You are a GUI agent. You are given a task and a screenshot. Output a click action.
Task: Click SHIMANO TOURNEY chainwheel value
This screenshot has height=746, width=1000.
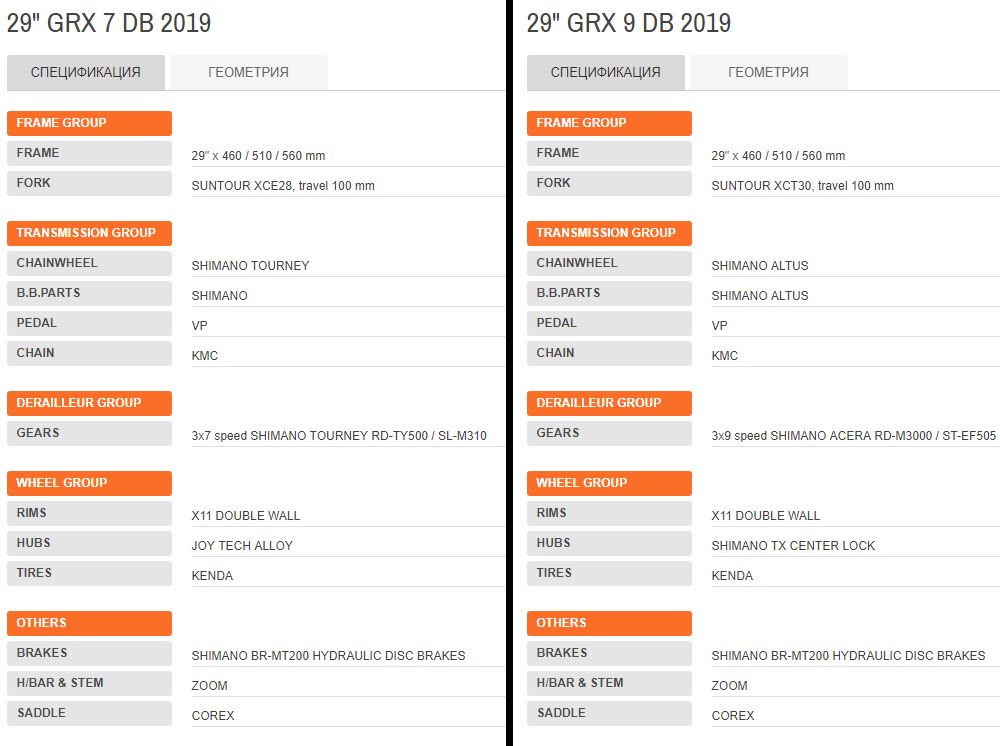pos(250,265)
